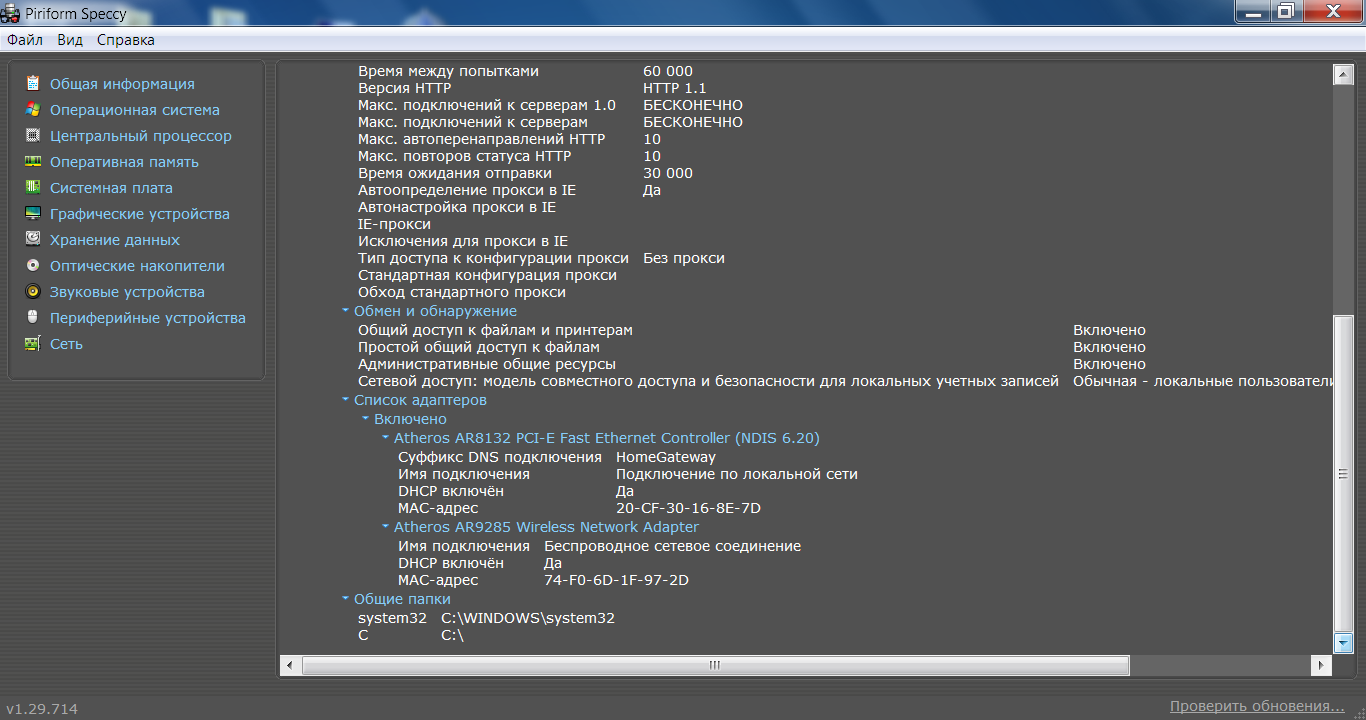Click the vertical scrollbar up arrow
The height and width of the screenshot is (720, 1366).
pos(1343,74)
